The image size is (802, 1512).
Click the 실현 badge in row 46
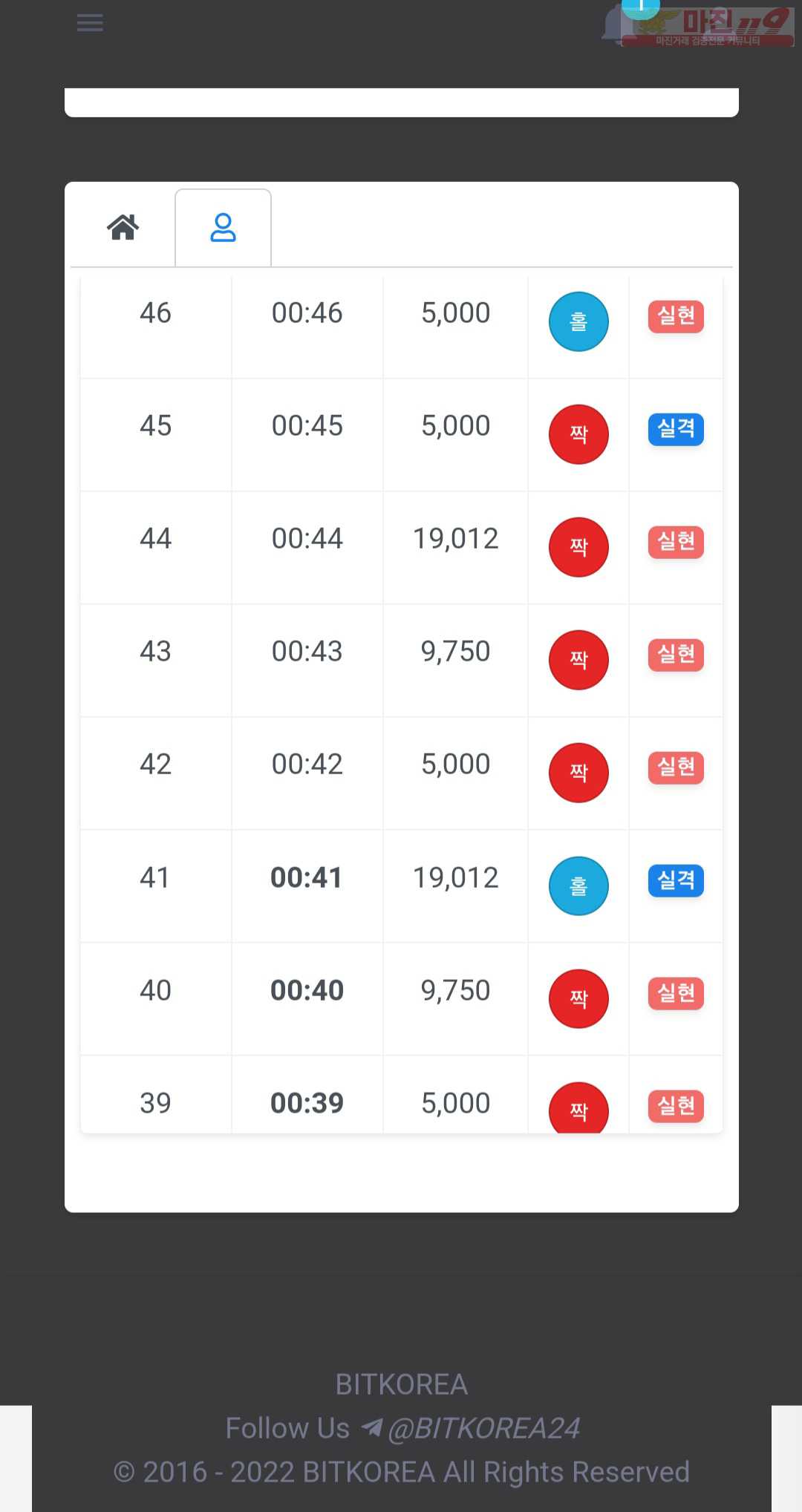pyautogui.click(x=676, y=316)
